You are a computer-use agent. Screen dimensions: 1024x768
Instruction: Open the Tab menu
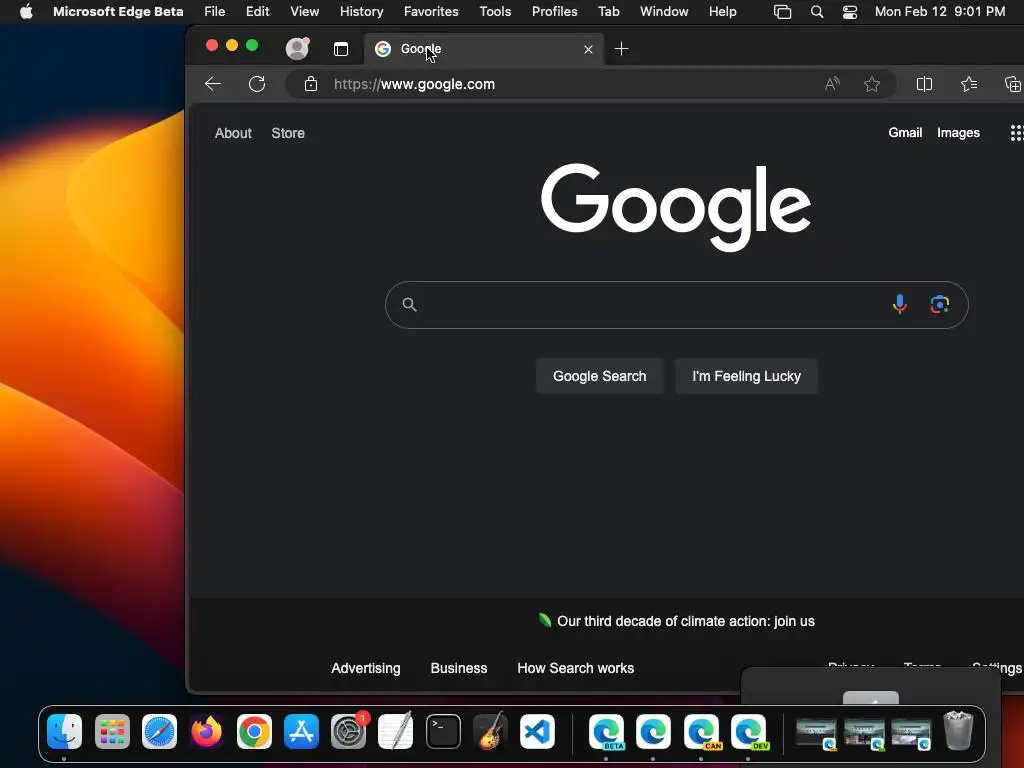[x=609, y=11]
